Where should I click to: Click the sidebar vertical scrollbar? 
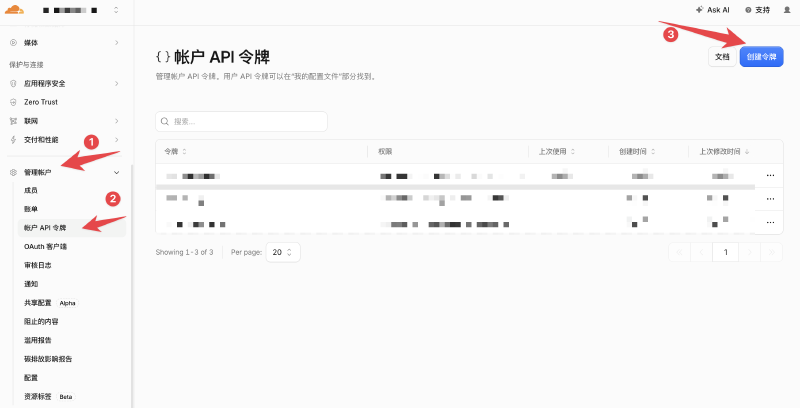click(132, 286)
